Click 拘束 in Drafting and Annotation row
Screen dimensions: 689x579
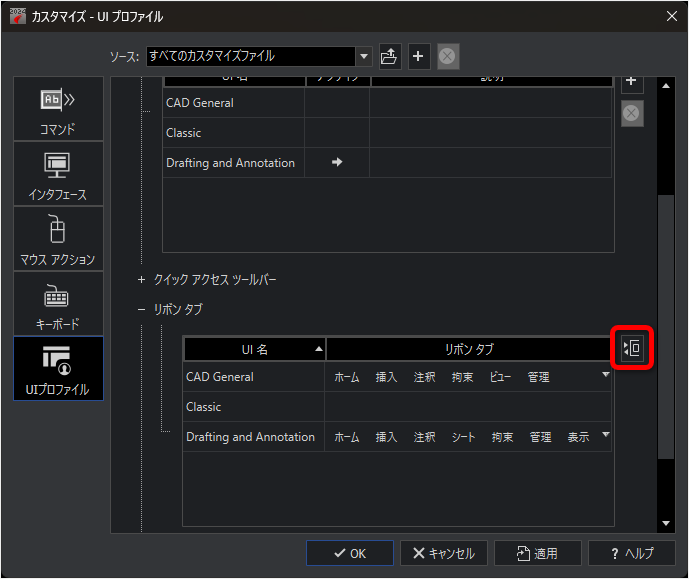(x=503, y=437)
